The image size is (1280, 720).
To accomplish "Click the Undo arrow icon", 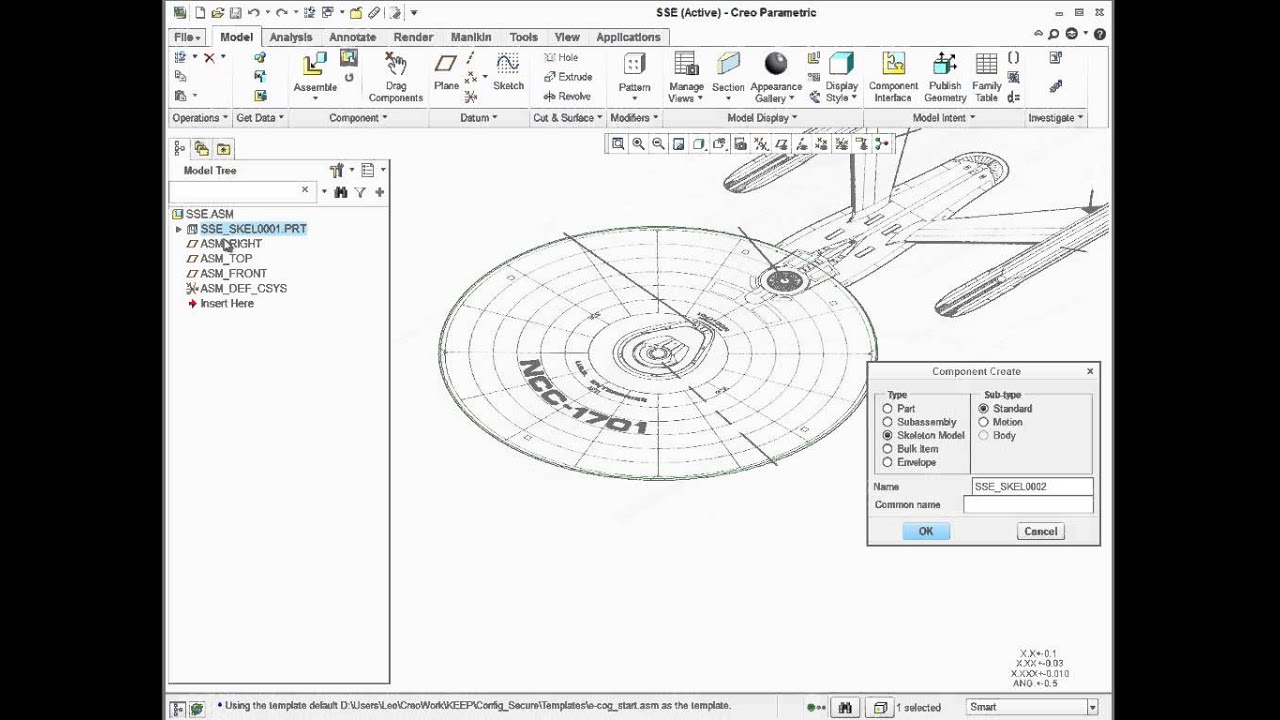I will click(254, 13).
